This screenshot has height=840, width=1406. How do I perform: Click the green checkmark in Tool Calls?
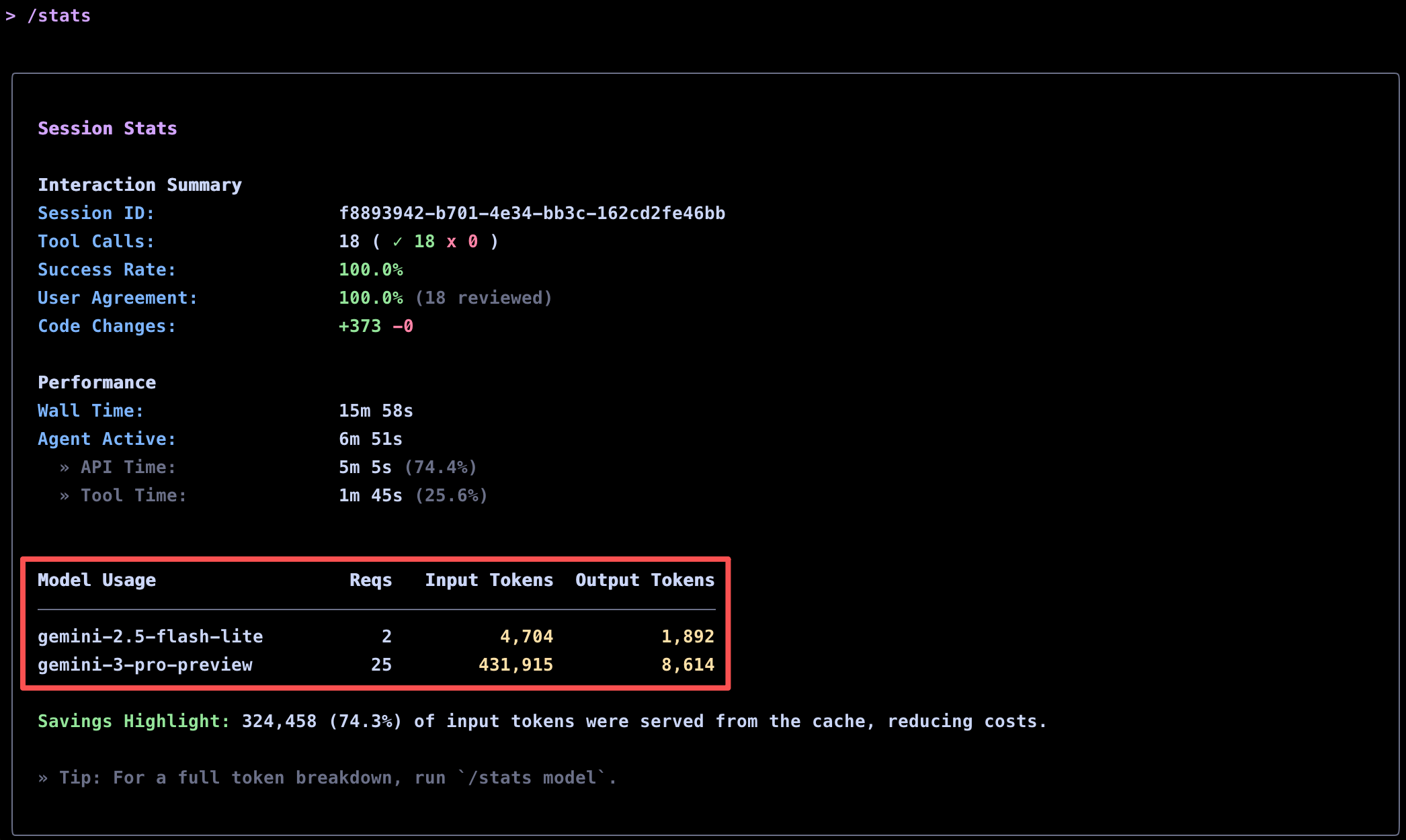pyautogui.click(x=397, y=242)
